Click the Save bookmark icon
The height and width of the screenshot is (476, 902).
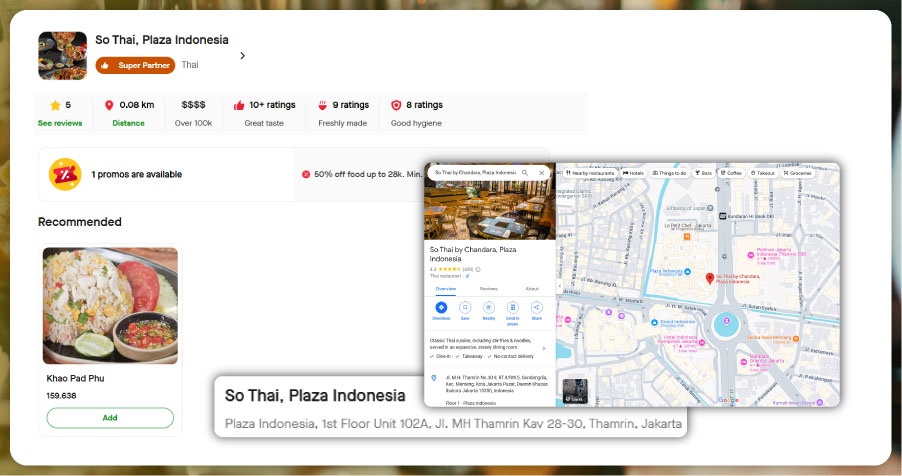pyautogui.click(x=465, y=308)
